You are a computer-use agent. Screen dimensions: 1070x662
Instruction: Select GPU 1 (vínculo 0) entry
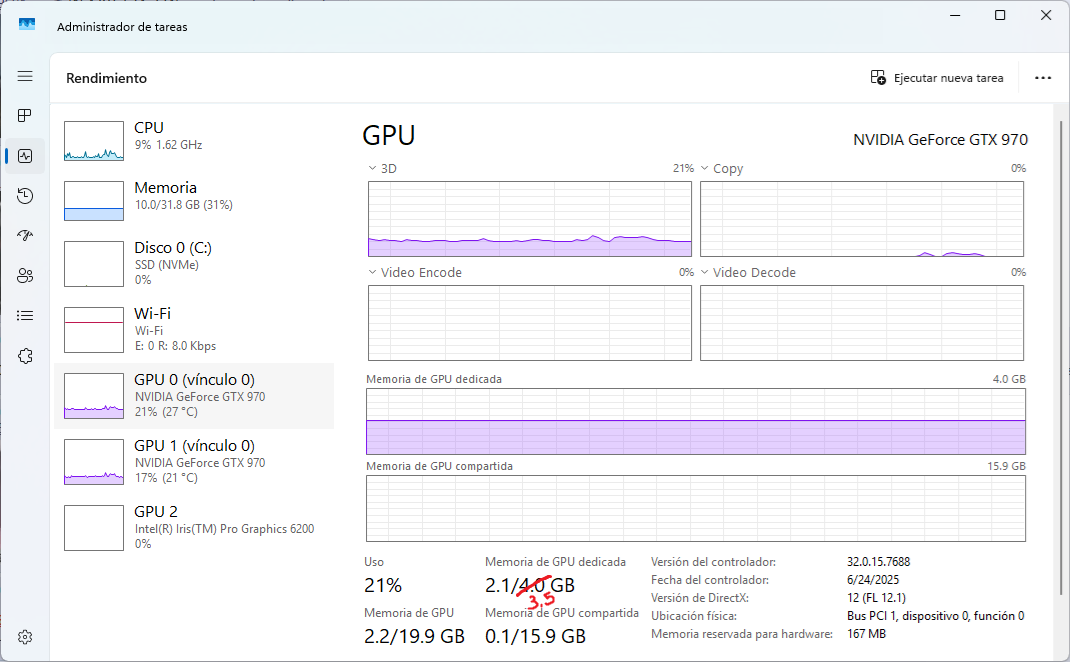pyautogui.click(x=194, y=462)
